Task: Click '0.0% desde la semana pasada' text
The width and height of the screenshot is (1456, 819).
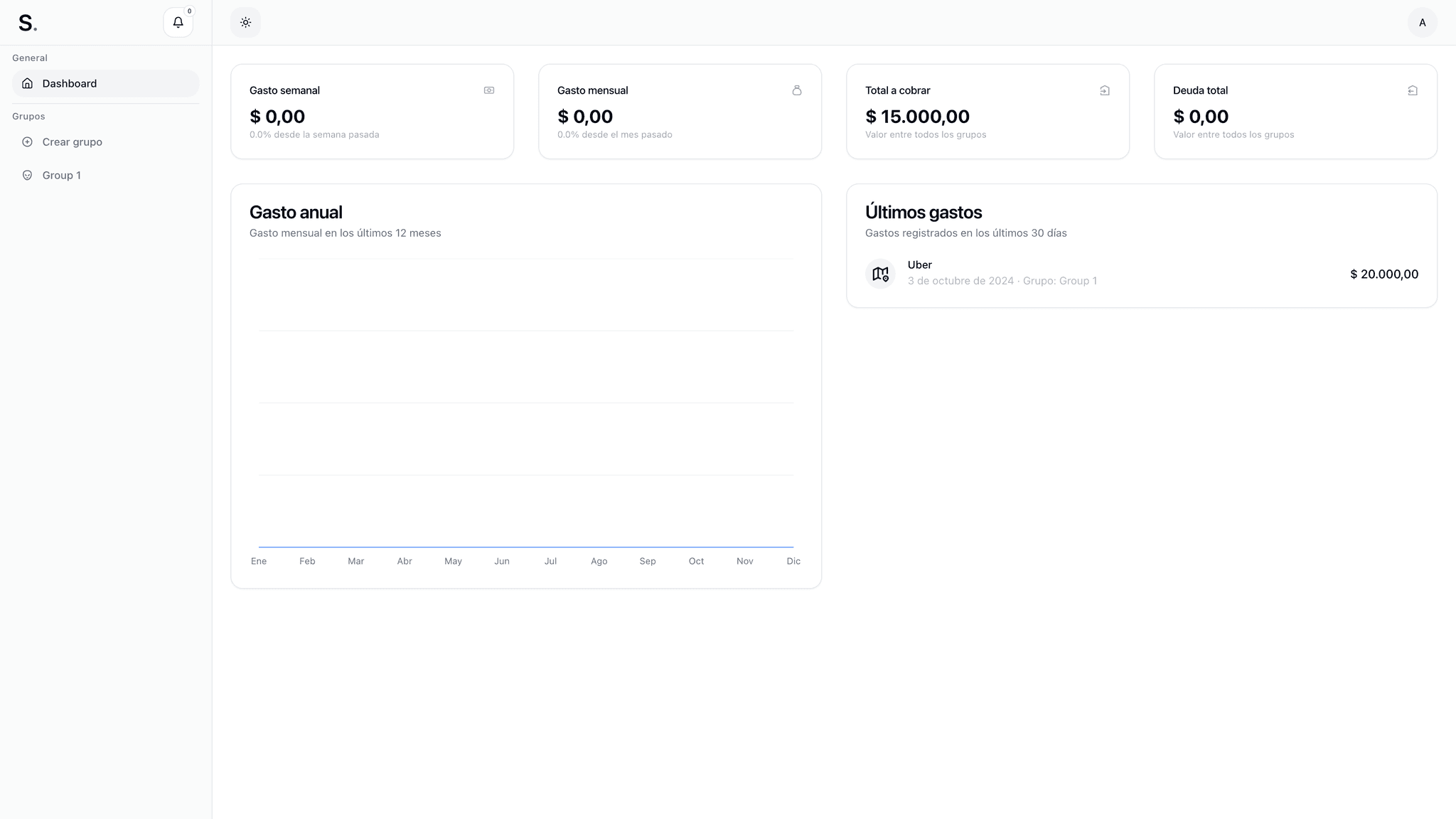Action: point(314,134)
